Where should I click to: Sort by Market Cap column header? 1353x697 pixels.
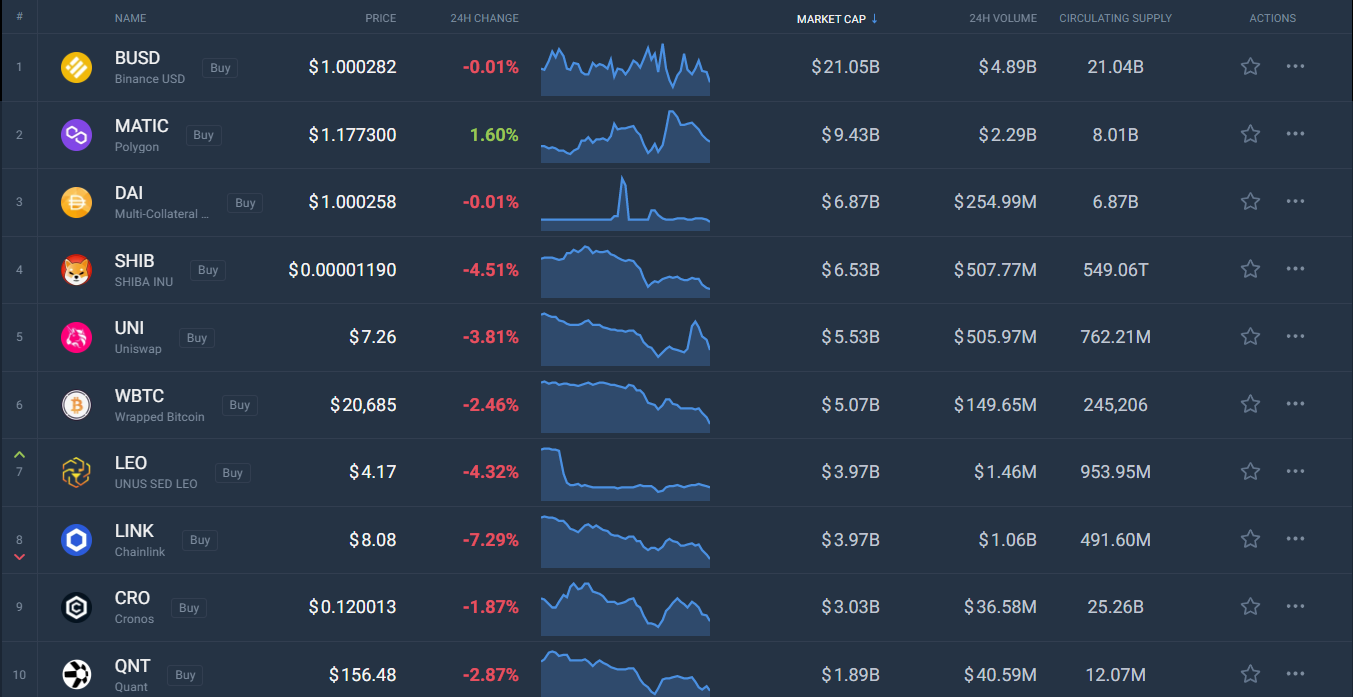(x=837, y=18)
